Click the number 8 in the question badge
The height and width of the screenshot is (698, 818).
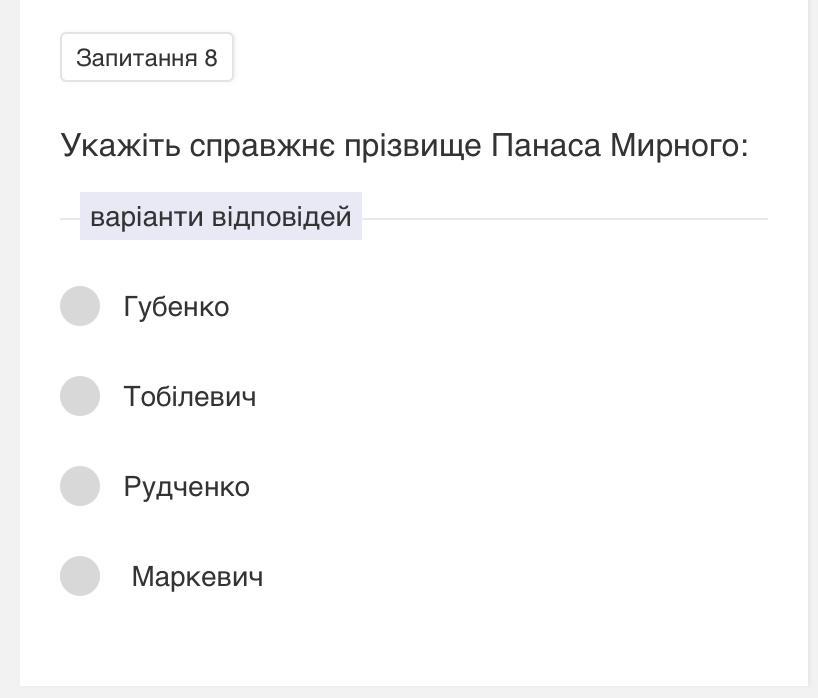pyautogui.click(x=211, y=58)
